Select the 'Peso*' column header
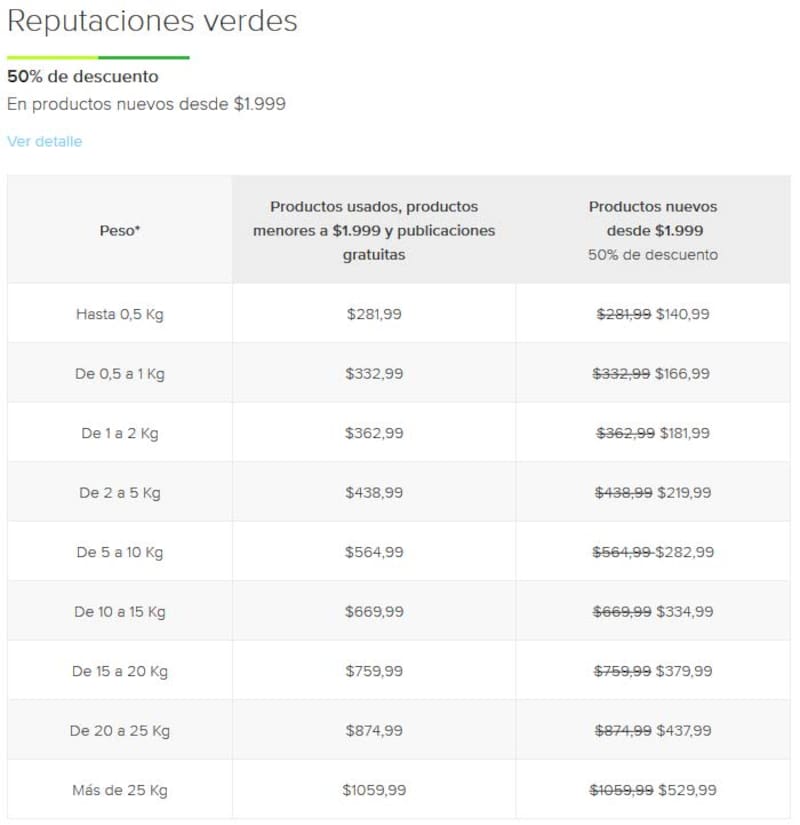Image resolution: width=800 pixels, height=825 pixels. pyautogui.click(x=120, y=231)
